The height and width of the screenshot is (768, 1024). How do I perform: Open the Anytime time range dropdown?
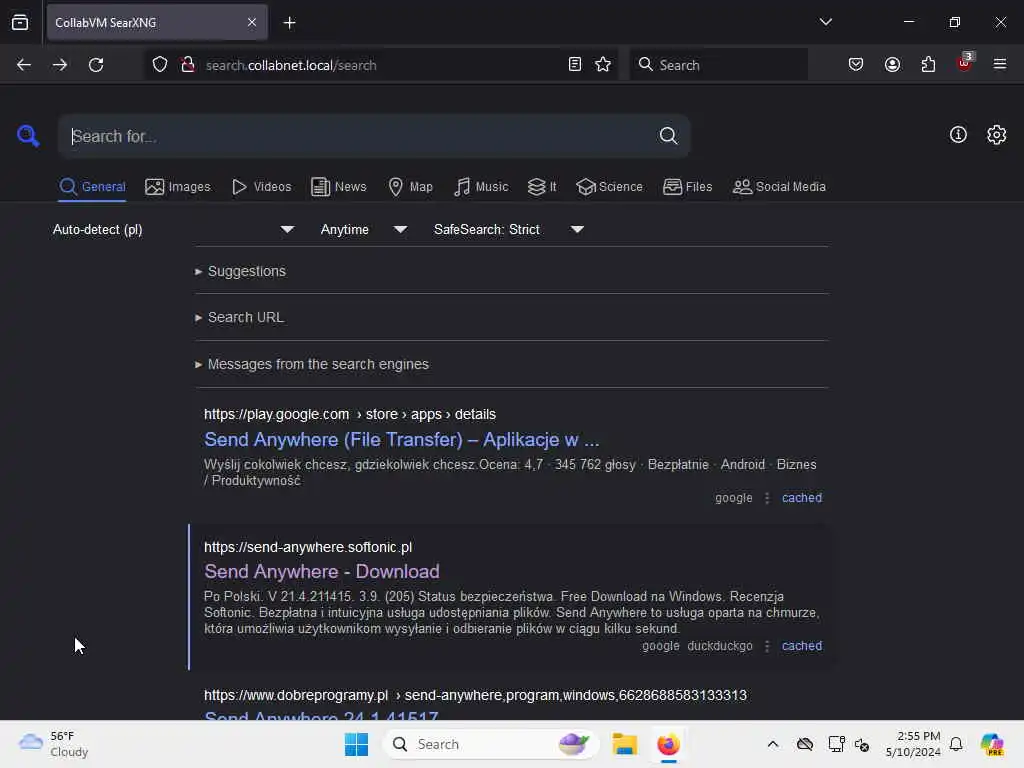(364, 229)
